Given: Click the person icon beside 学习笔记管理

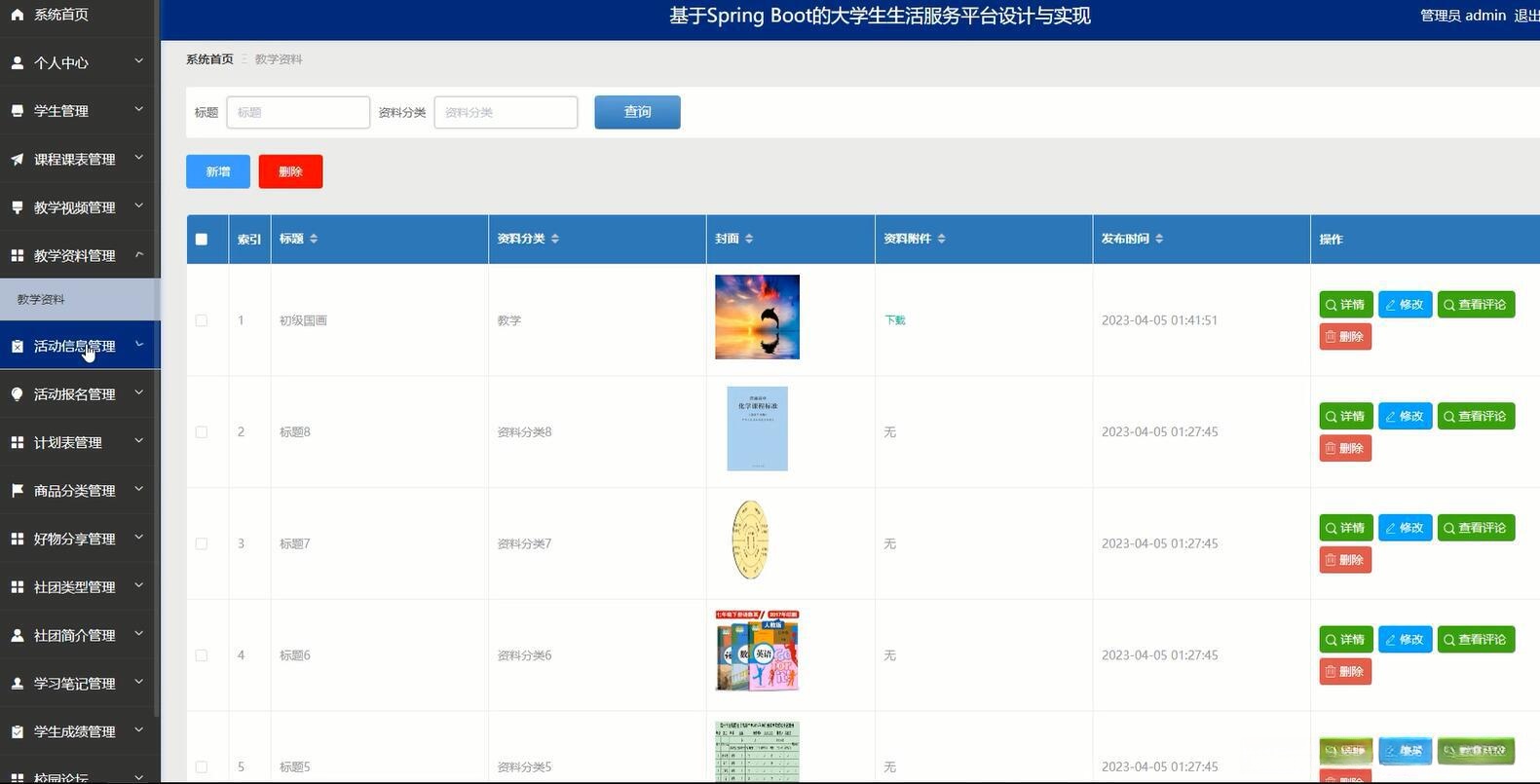Looking at the screenshot, I should pyautogui.click(x=17, y=684).
